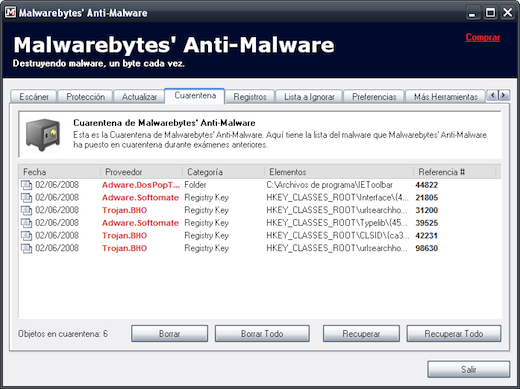Select Adware.Softomate entry with reference 39525

[140, 223]
